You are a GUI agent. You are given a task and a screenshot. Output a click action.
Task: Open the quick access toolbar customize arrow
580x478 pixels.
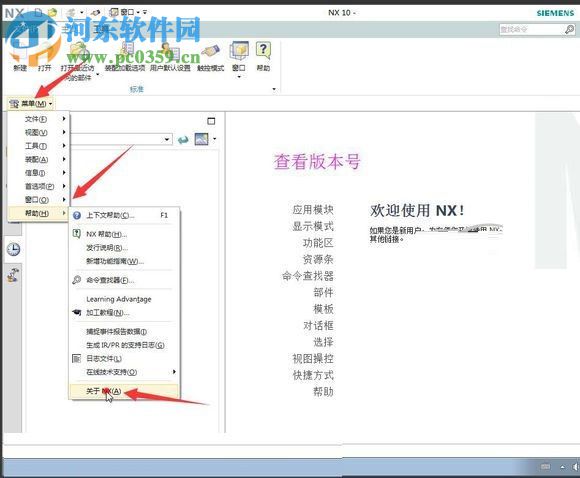tap(145, 12)
